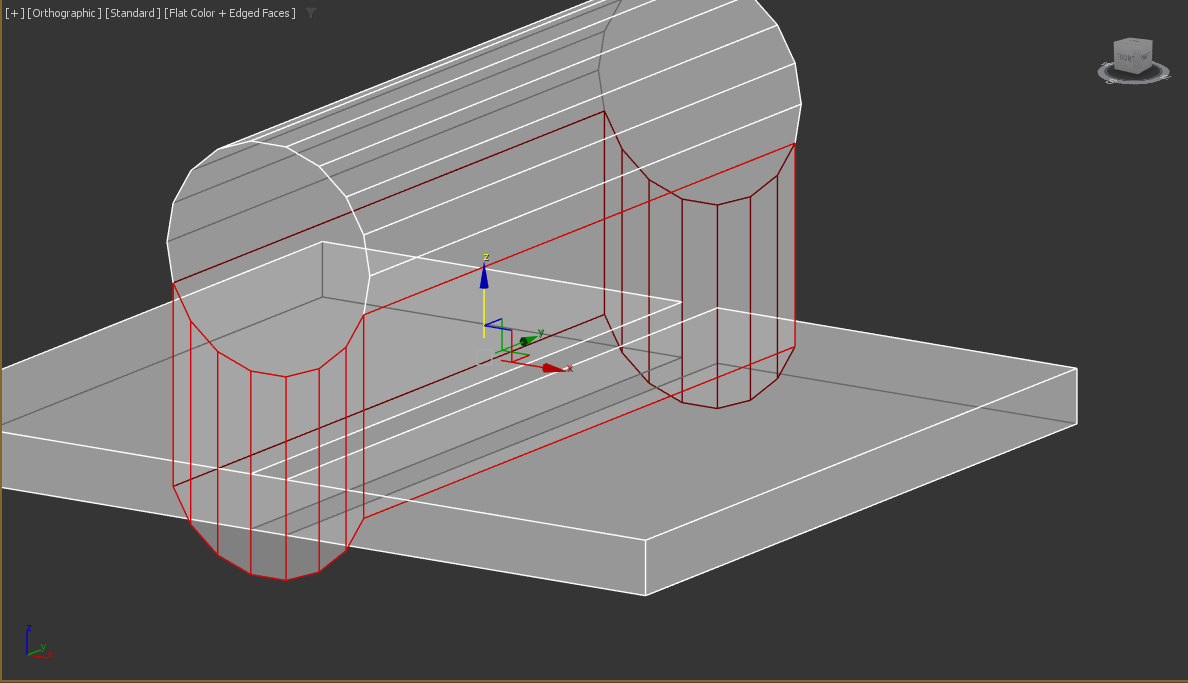Image resolution: width=1188 pixels, height=683 pixels.
Task: Open the [+] general viewport menu
Action: (14, 13)
